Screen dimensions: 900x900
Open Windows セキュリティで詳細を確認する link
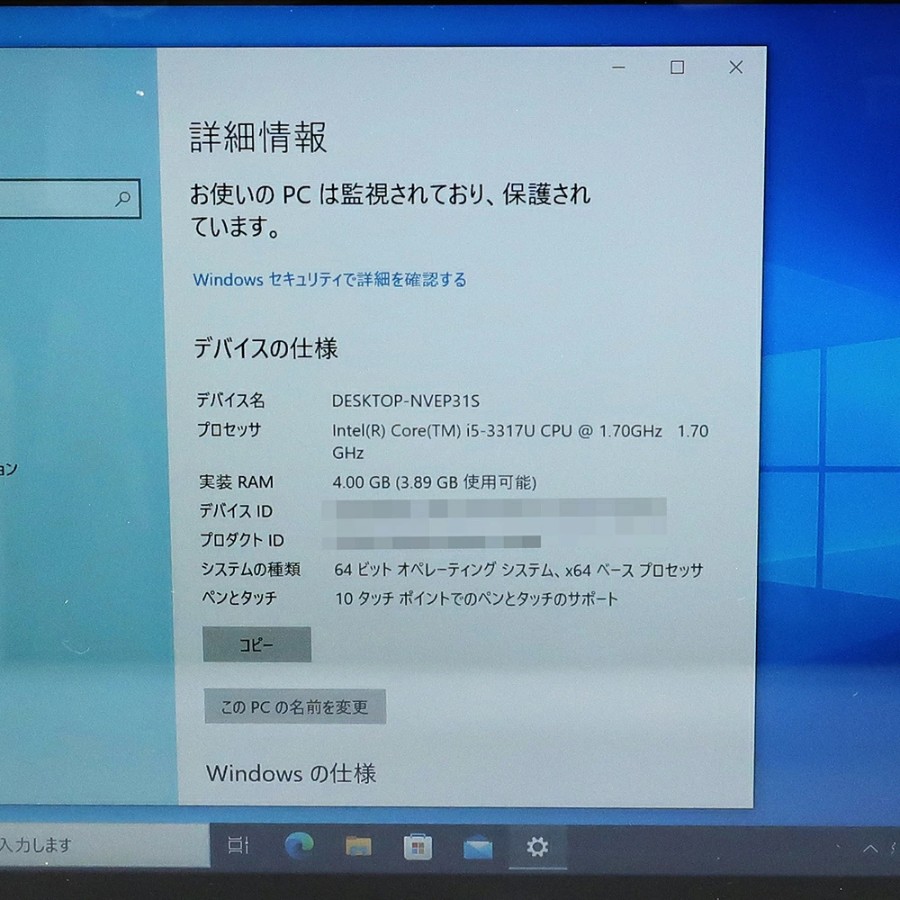coord(329,280)
